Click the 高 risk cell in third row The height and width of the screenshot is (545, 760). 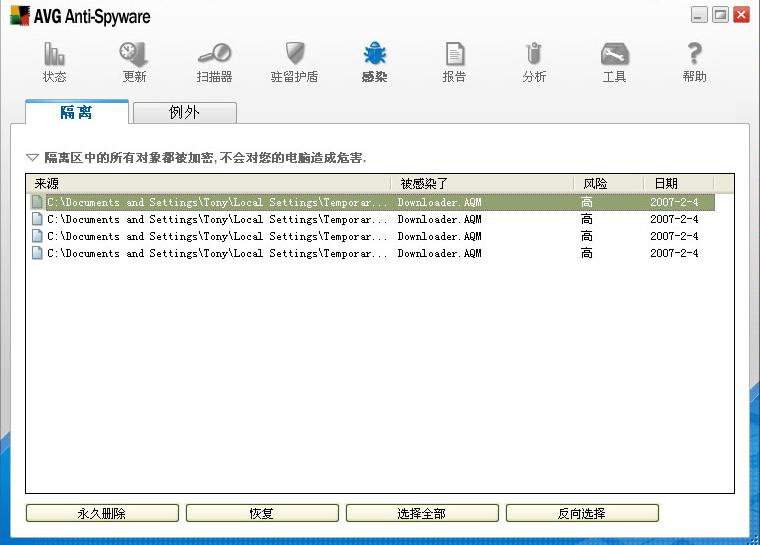(586, 236)
